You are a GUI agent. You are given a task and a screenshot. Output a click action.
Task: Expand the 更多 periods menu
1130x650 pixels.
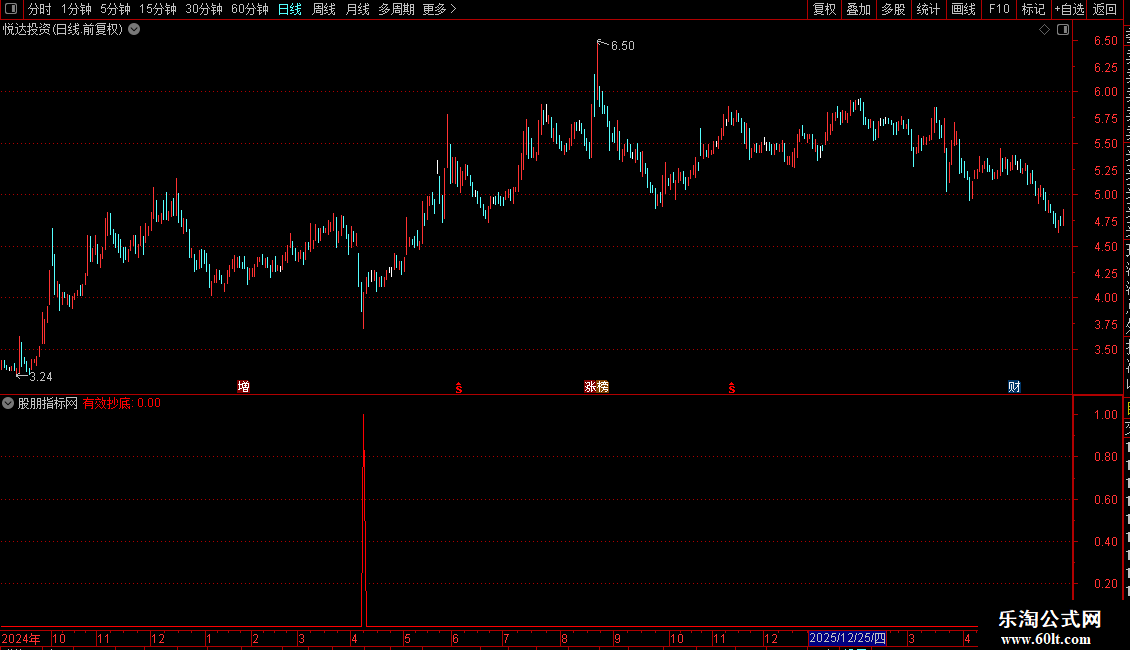point(439,9)
